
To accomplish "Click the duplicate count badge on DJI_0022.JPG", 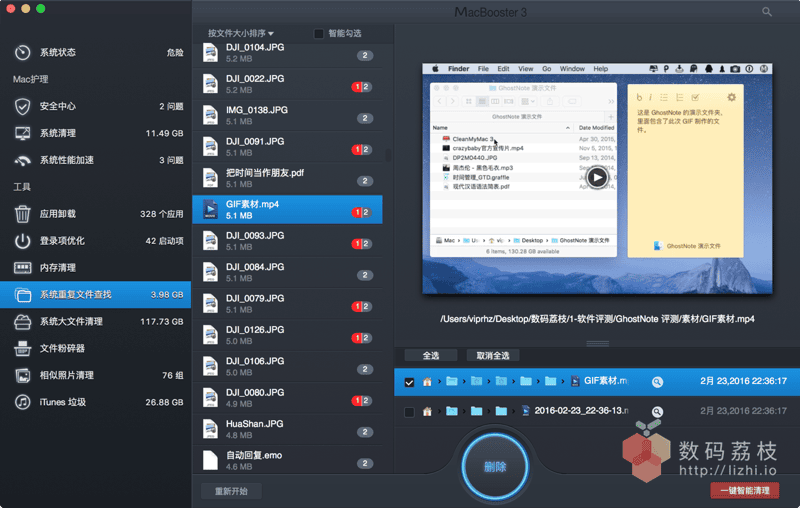I will pos(361,87).
